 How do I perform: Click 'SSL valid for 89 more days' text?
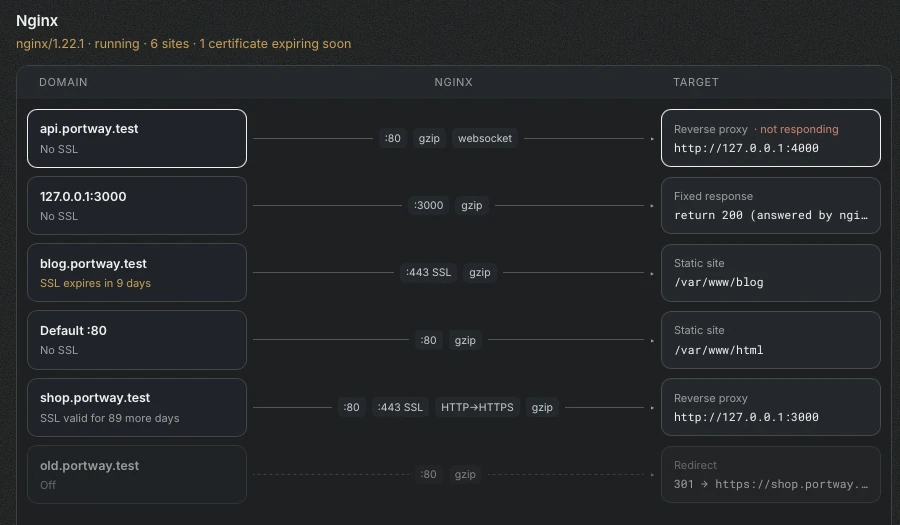pos(110,418)
